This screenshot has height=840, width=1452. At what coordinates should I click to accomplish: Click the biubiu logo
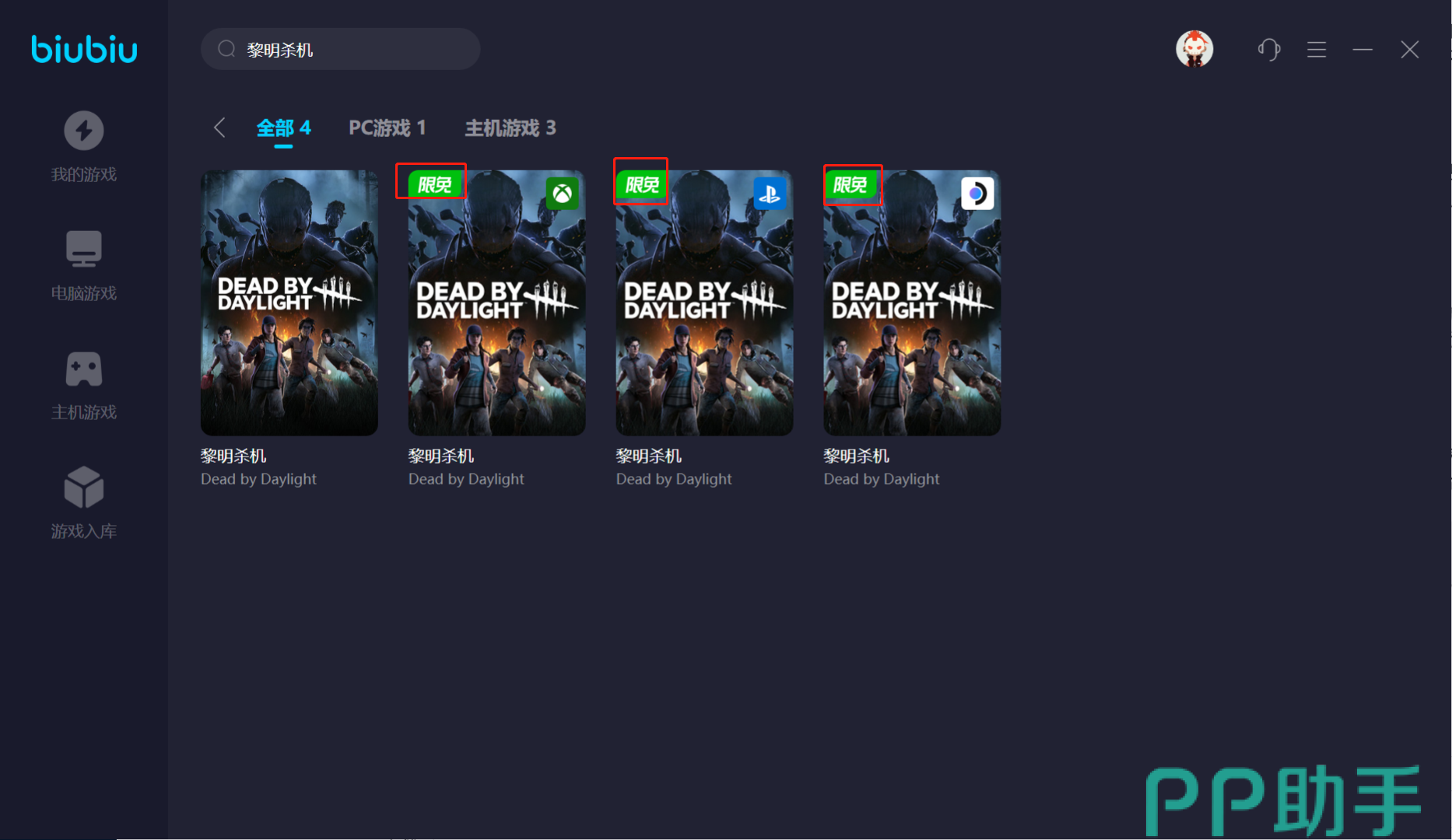pos(84,49)
